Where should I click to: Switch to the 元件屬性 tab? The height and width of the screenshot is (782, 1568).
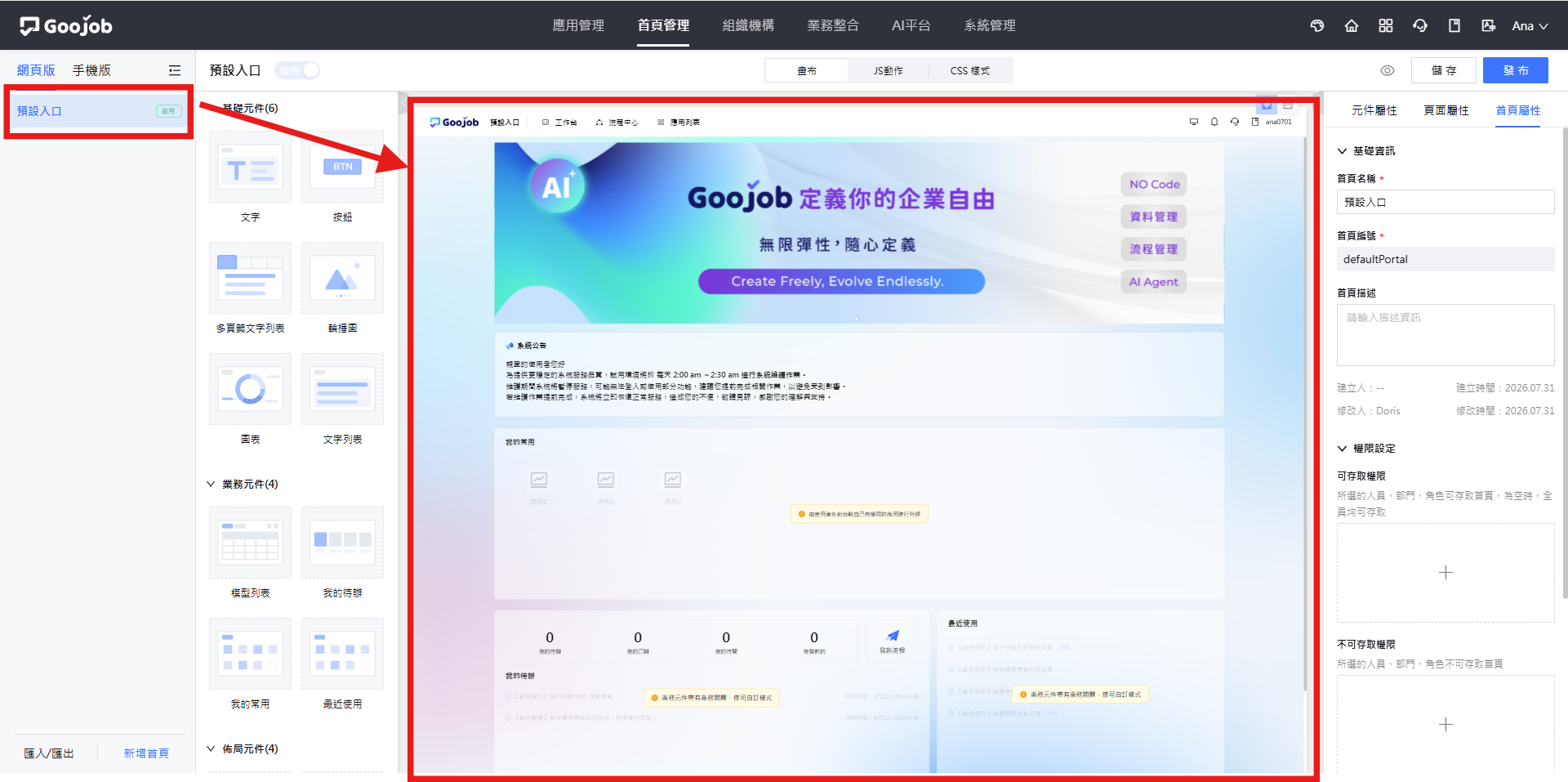click(x=1374, y=110)
